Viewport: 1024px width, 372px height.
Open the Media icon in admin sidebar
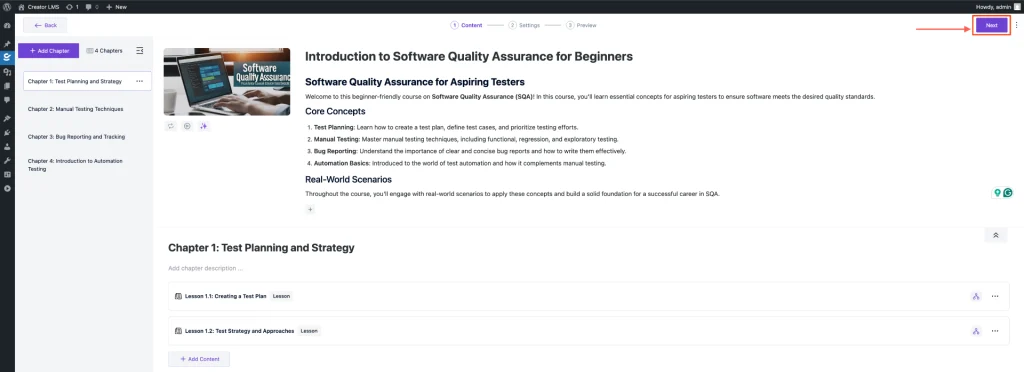(7, 72)
